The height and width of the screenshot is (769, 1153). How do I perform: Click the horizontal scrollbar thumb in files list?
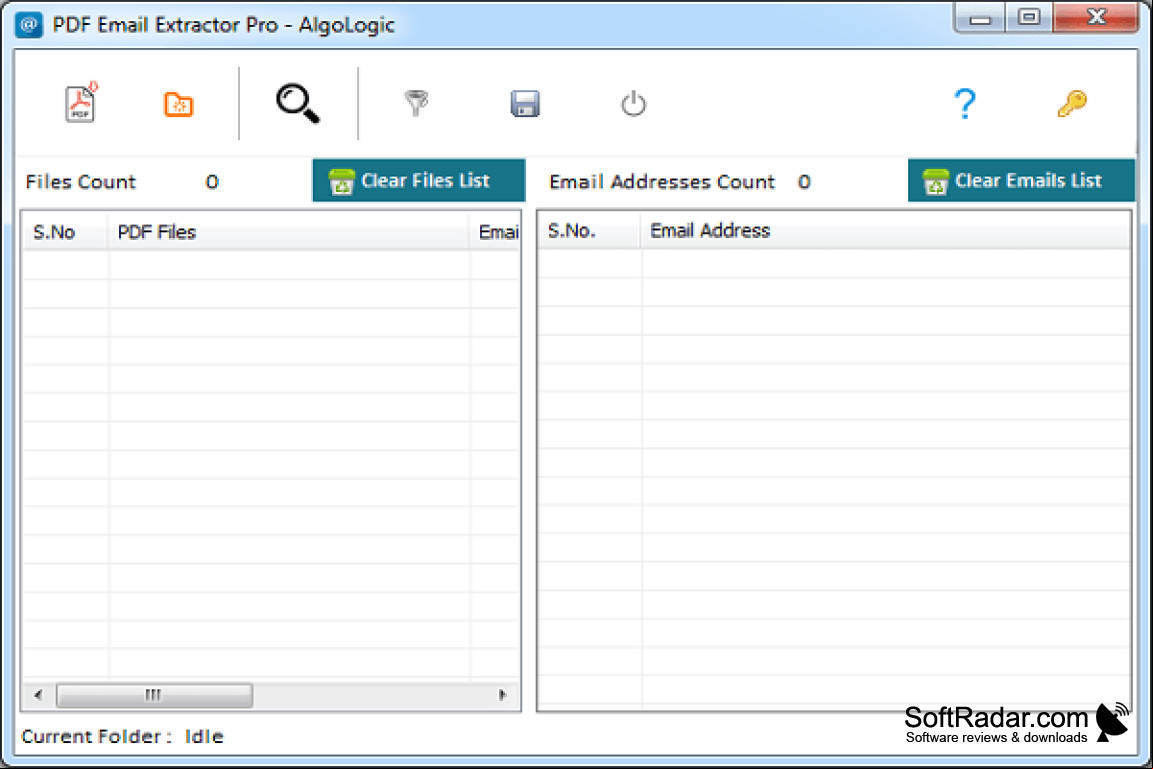click(x=154, y=695)
